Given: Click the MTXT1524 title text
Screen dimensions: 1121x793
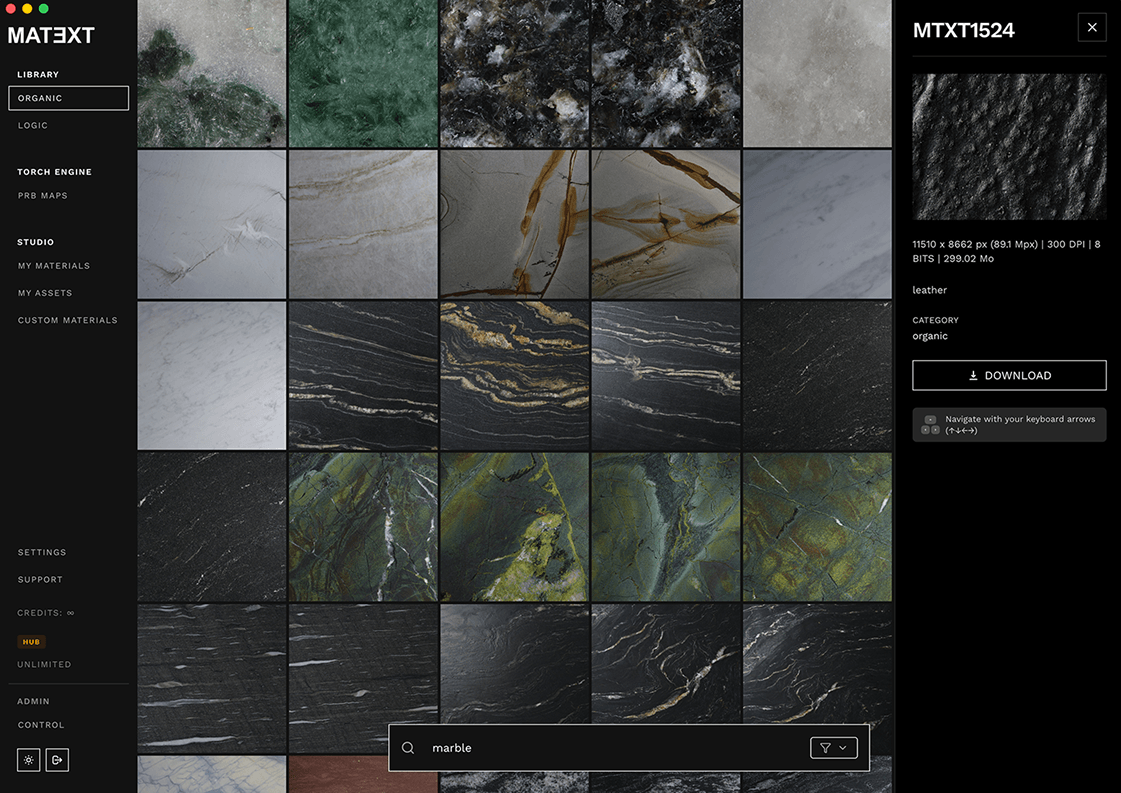Looking at the screenshot, I should pos(963,30).
